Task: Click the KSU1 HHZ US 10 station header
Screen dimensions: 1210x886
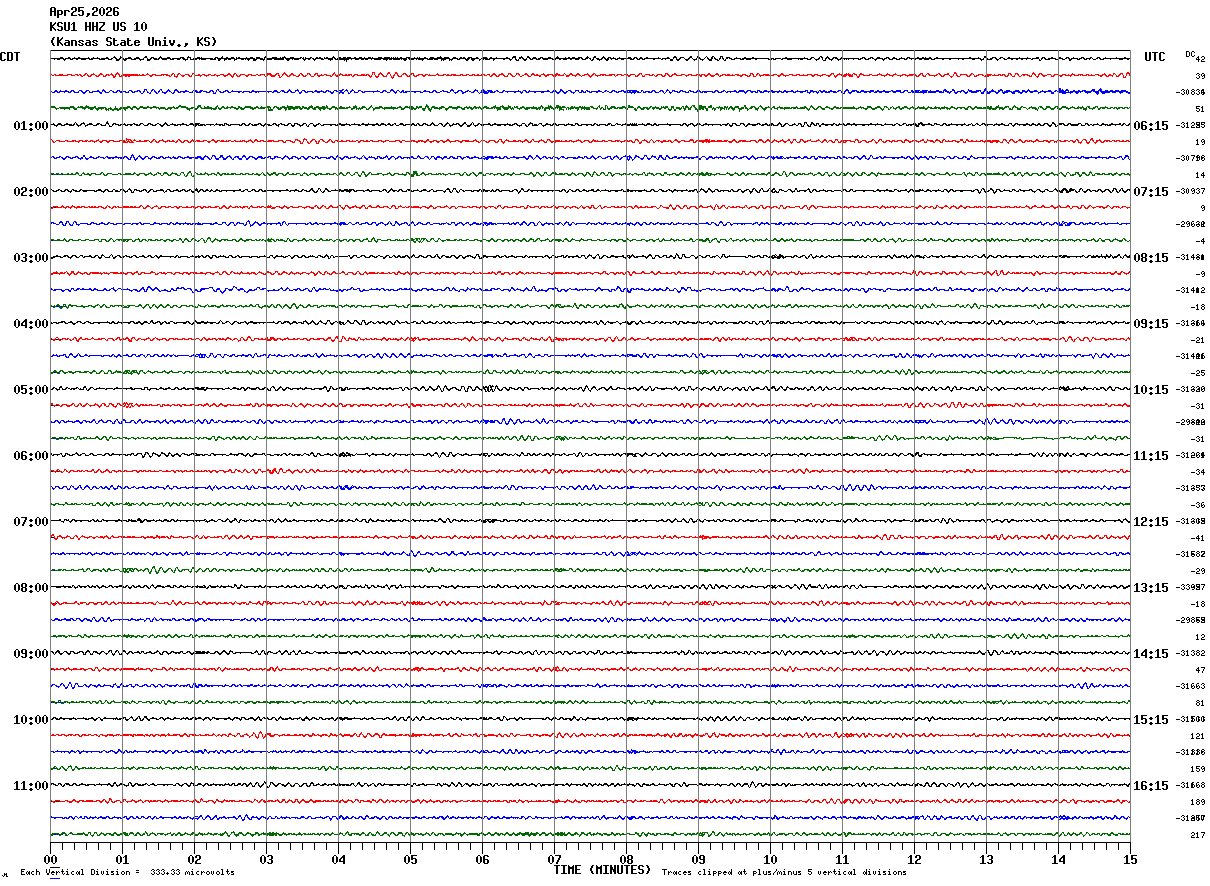Action: pos(98,27)
